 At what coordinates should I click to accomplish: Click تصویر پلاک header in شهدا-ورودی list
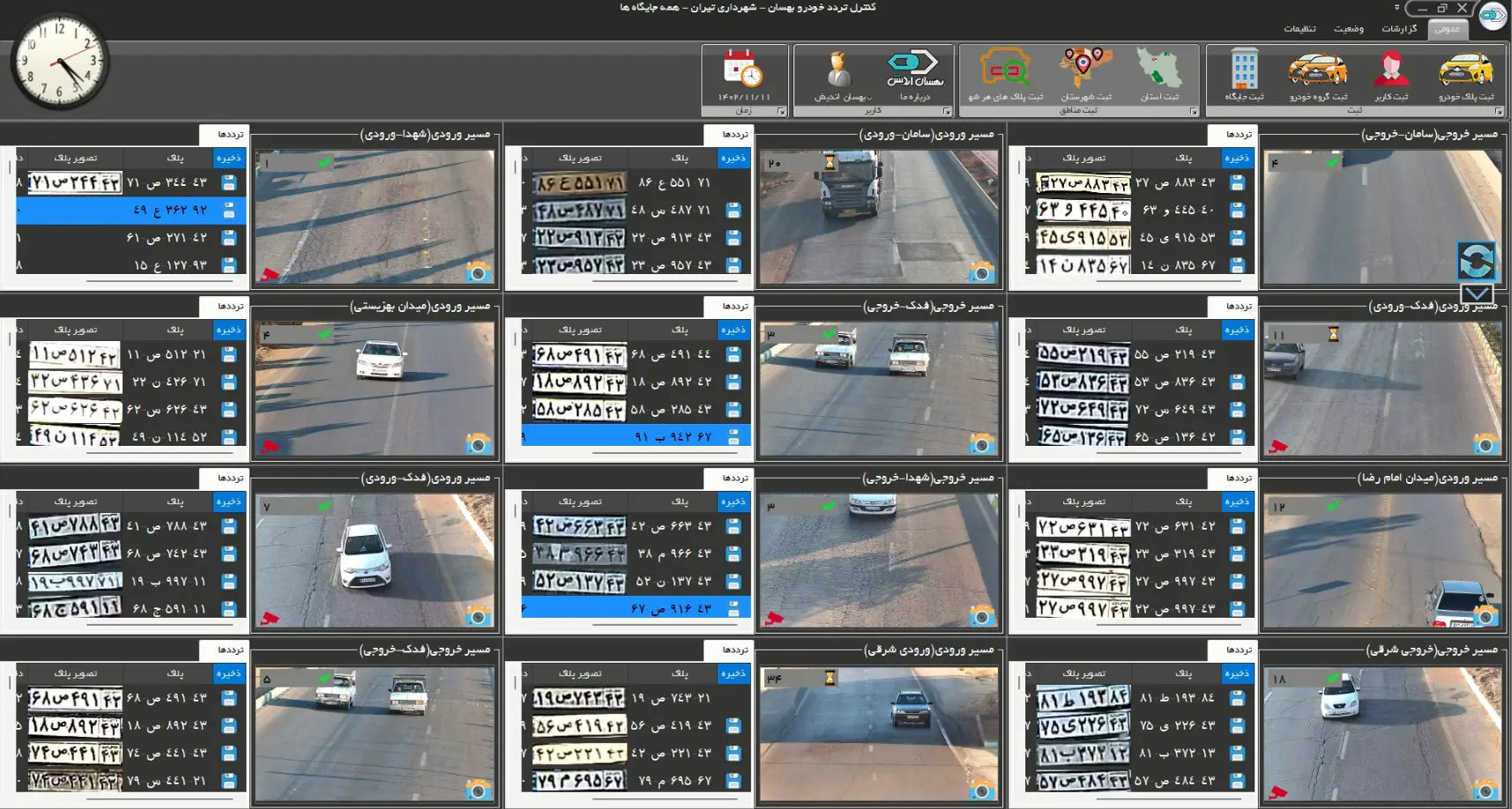point(76,158)
